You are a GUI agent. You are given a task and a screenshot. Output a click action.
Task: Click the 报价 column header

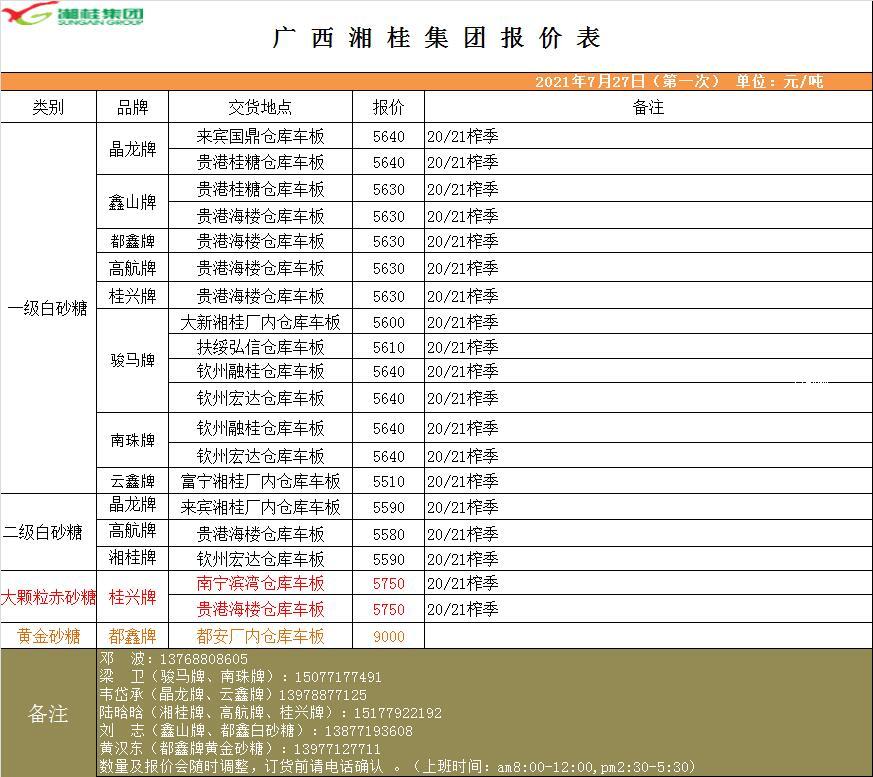tap(388, 107)
